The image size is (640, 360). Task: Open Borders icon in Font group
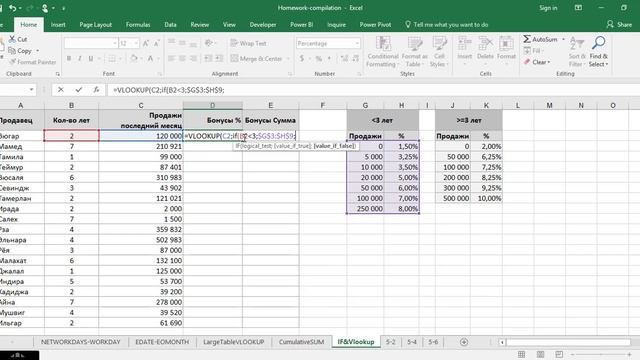(x=112, y=59)
